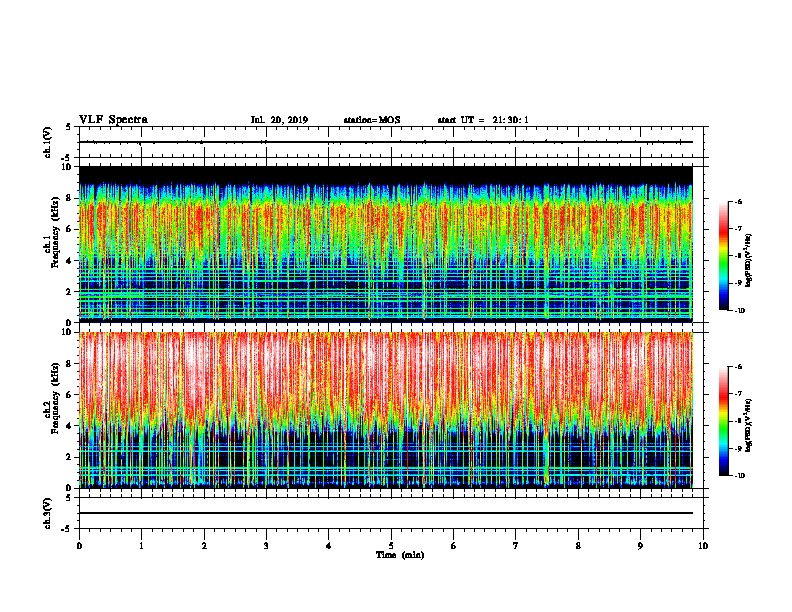
Task: Click the "VLF Spectra" plot title
Action: coord(113,120)
